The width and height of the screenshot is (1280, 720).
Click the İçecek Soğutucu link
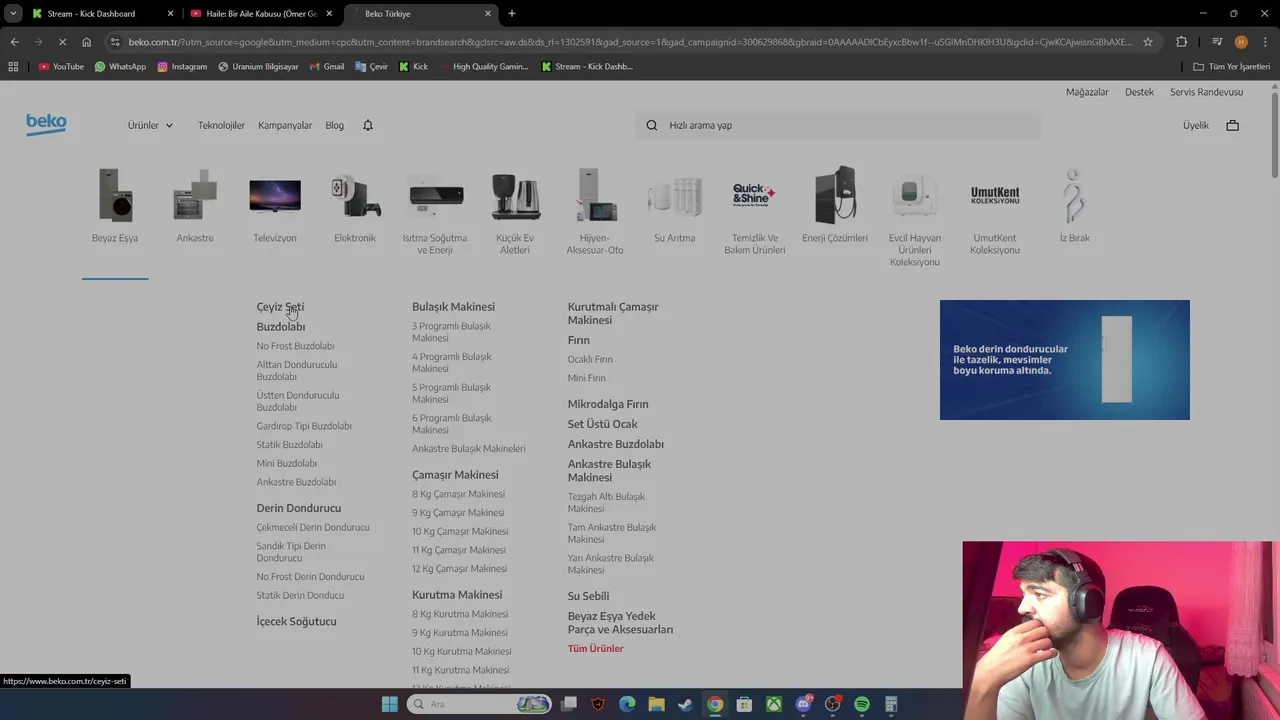296,622
